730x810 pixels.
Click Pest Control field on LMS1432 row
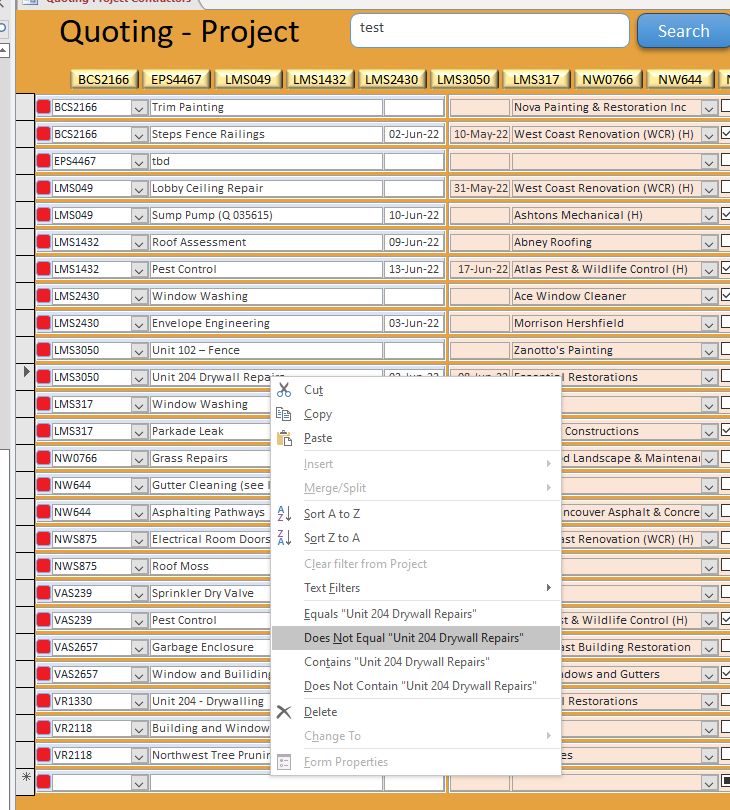(266, 269)
